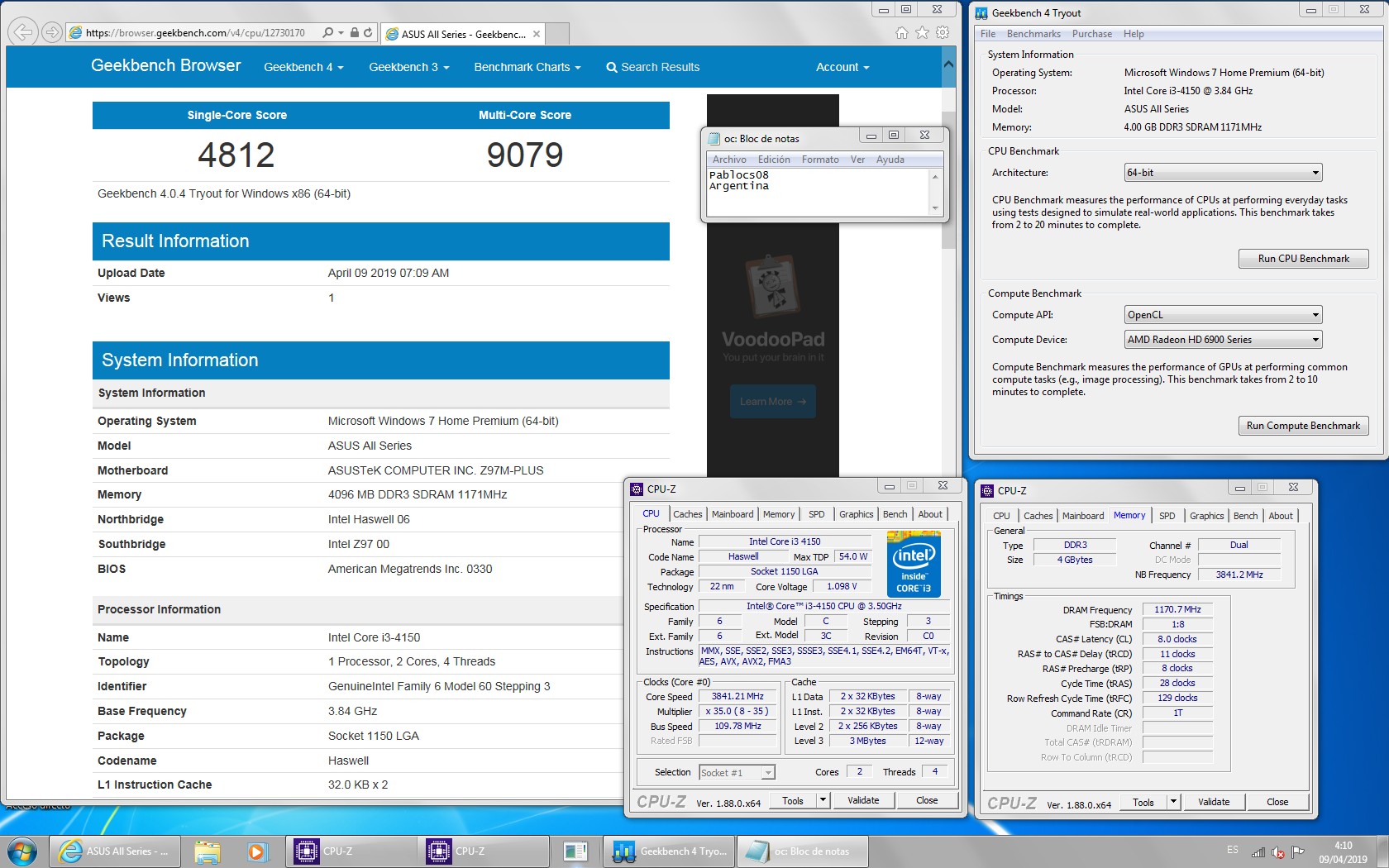The height and width of the screenshot is (868, 1389).
Task: Open the Purchase menu in Geekbench 4 Tryout
Action: 1092,34
